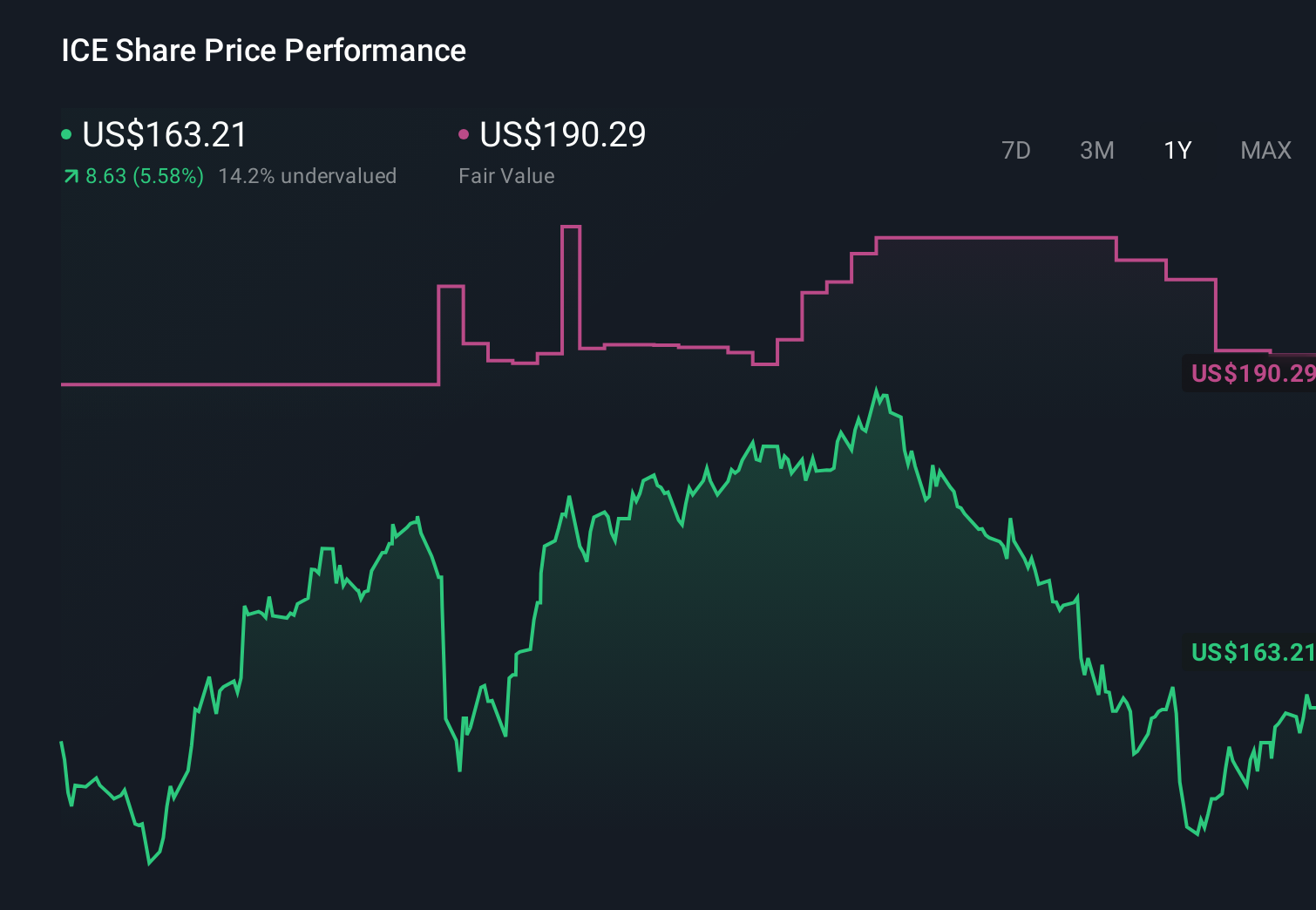Click the peak of the green price curve

click(878, 386)
